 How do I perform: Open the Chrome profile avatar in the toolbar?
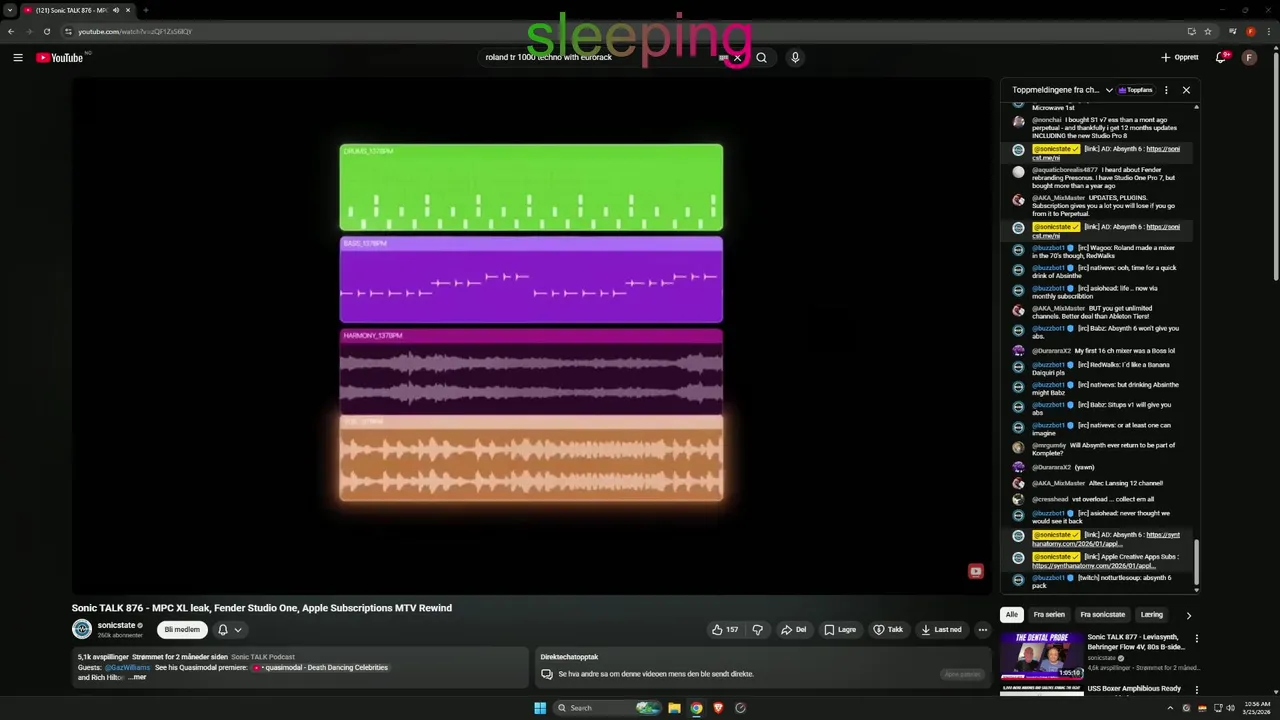[x=1251, y=31]
